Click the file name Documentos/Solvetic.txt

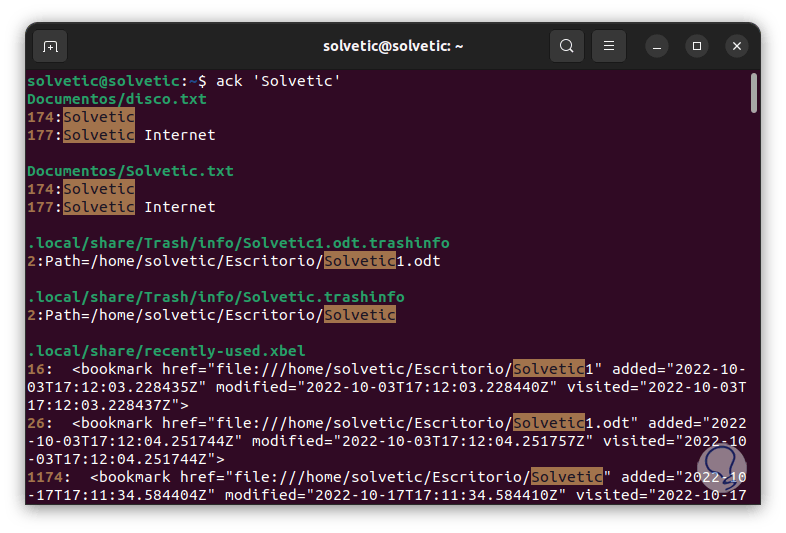[130, 171]
